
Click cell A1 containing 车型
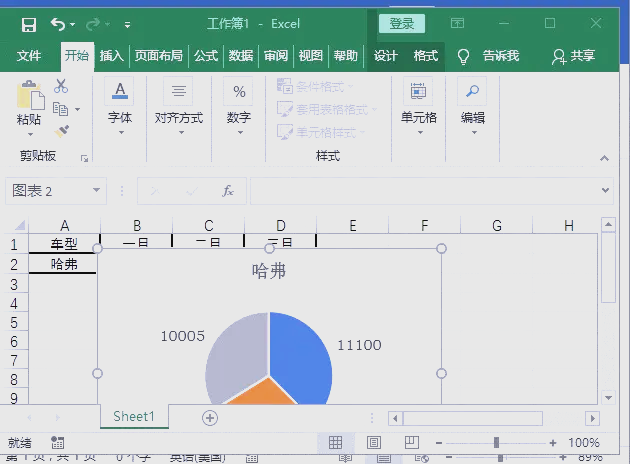click(64, 243)
